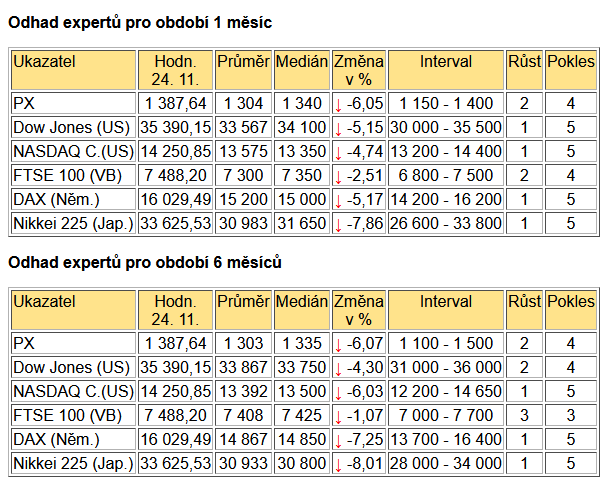The image size is (613, 495).
Task: Click red down arrow beside -1,07 change
Action: tap(338, 416)
